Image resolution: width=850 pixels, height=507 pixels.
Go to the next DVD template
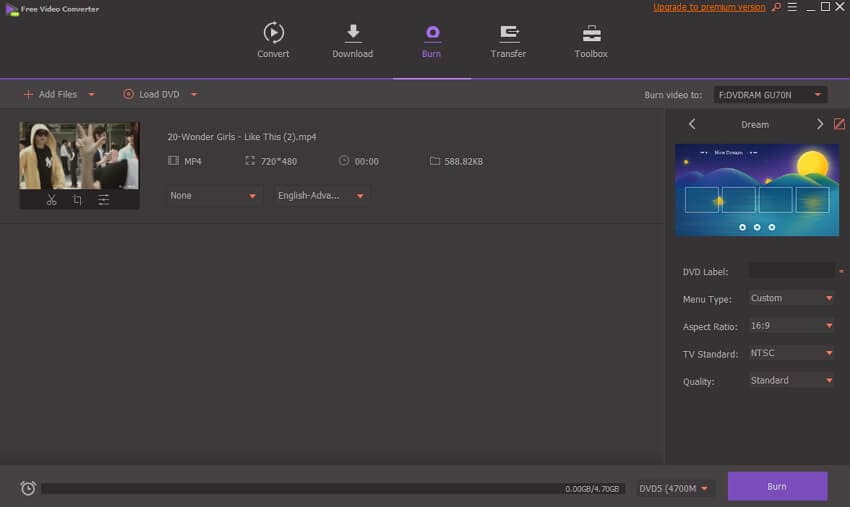(820, 124)
